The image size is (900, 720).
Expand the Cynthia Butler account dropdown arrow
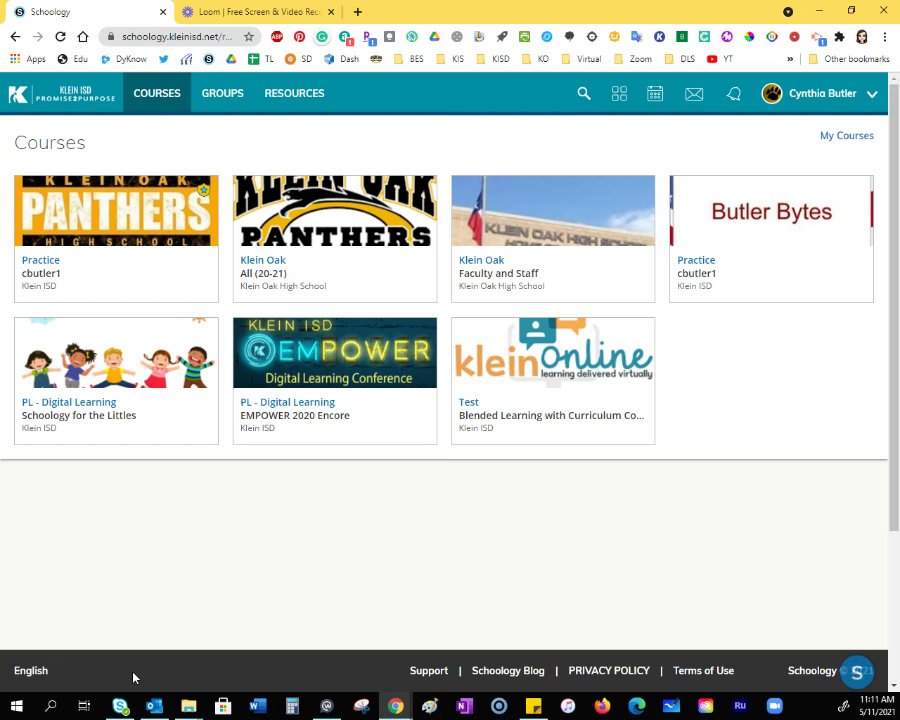click(x=872, y=94)
